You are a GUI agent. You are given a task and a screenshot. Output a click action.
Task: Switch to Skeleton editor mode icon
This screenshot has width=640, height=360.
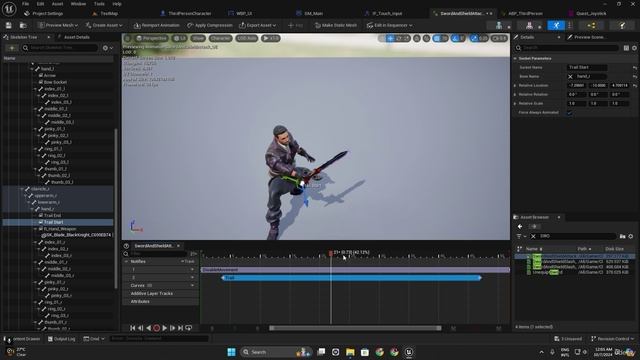point(499,25)
